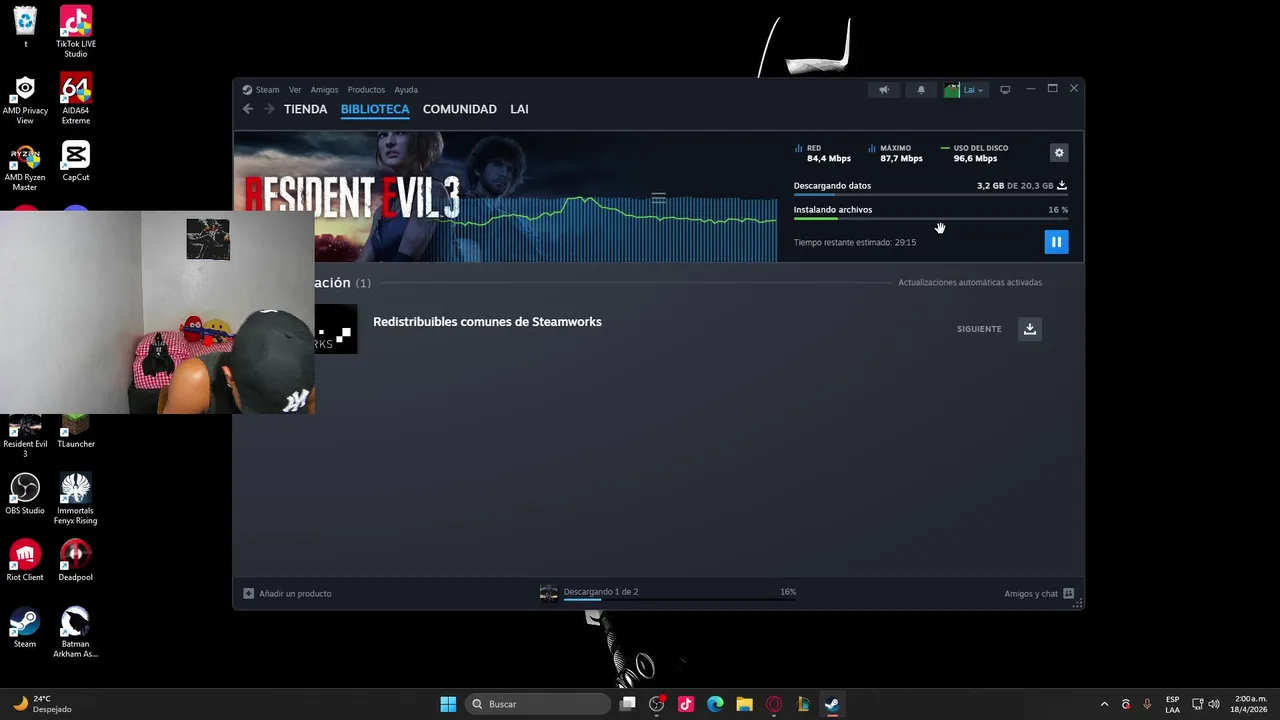Open Task View in taskbar
Screen dimensions: 1280x720
click(x=627, y=704)
